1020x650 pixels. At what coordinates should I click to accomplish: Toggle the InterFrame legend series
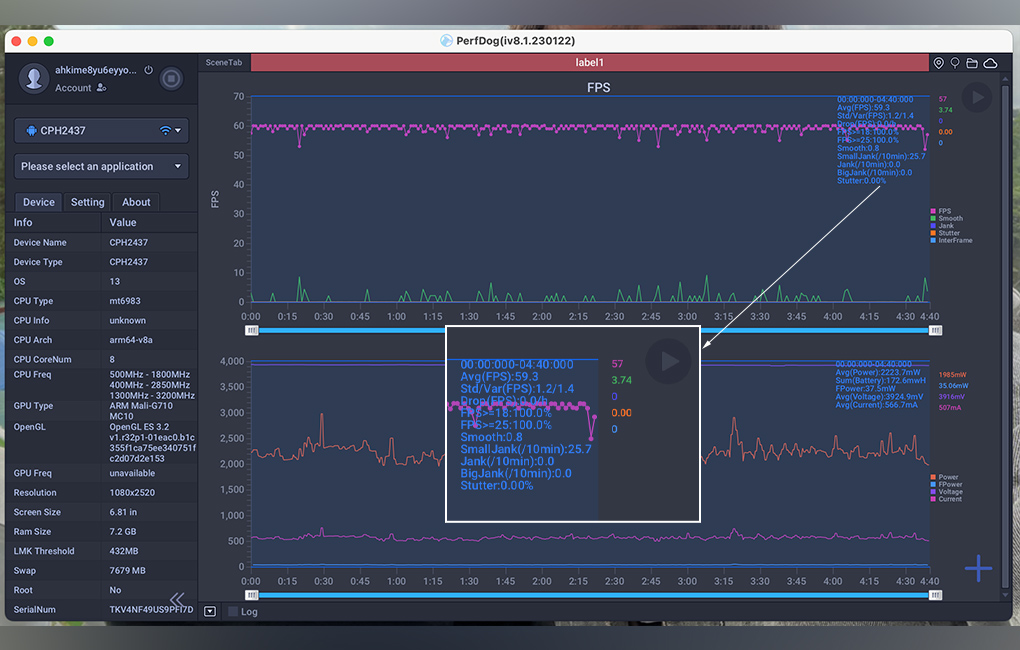[952, 241]
